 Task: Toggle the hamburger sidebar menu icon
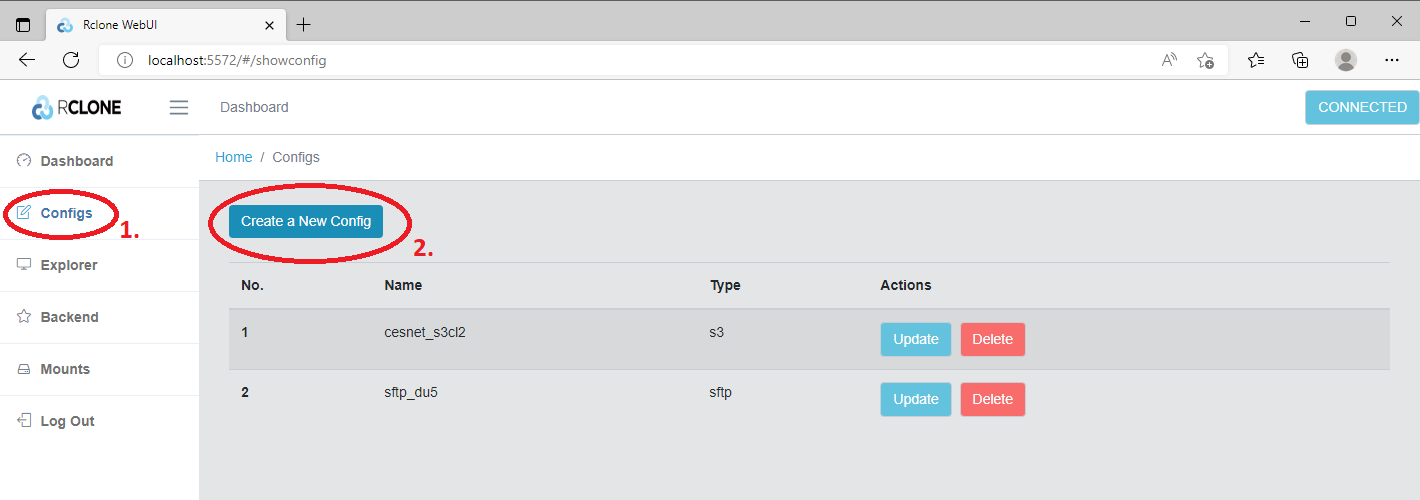[x=179, y=107]
